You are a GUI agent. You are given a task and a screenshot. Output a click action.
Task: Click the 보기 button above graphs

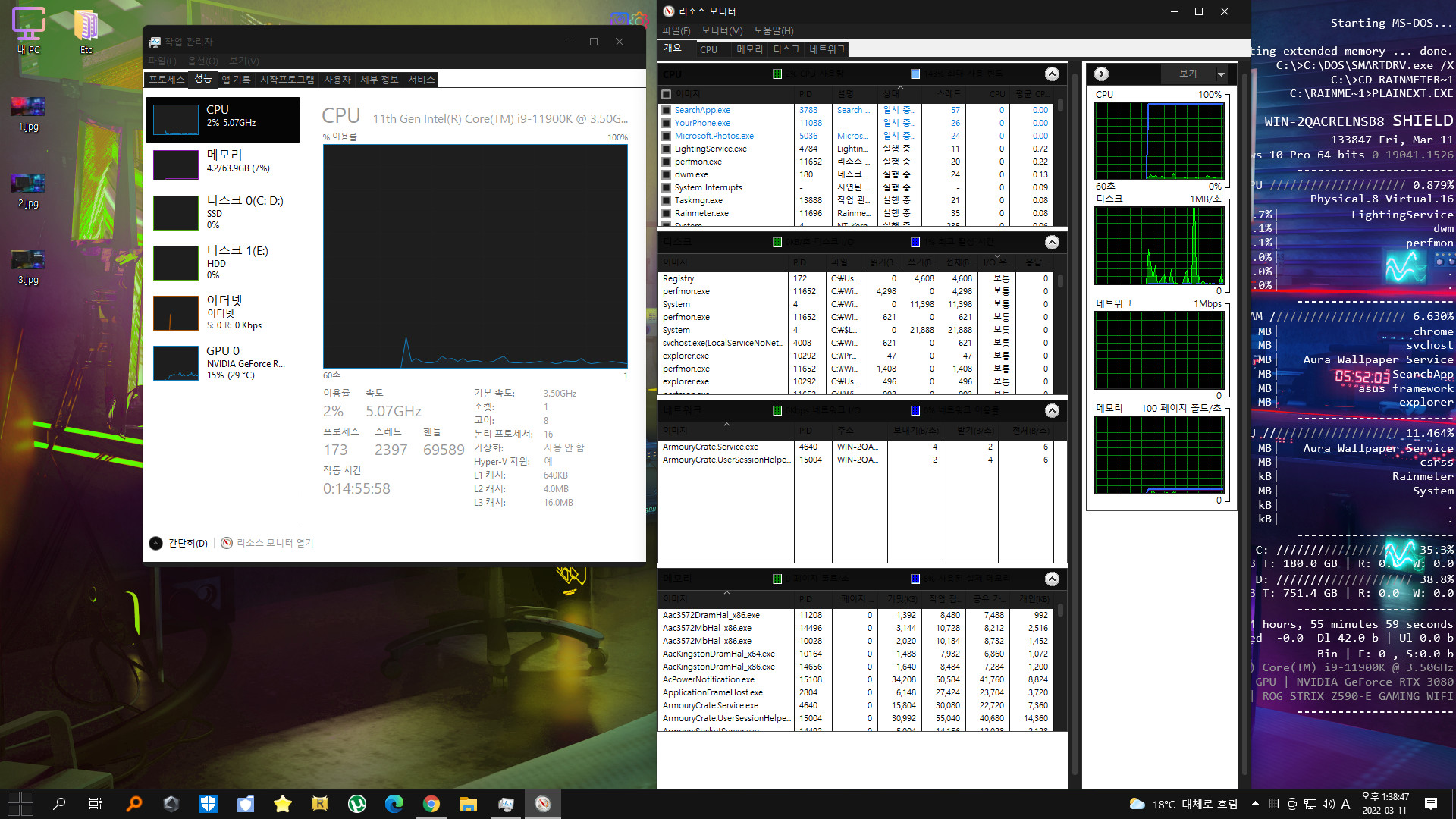1188,74
